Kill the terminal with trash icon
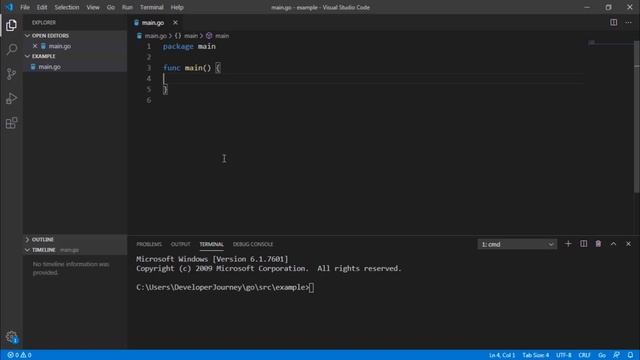640x360 pixels. coord(598,244)
